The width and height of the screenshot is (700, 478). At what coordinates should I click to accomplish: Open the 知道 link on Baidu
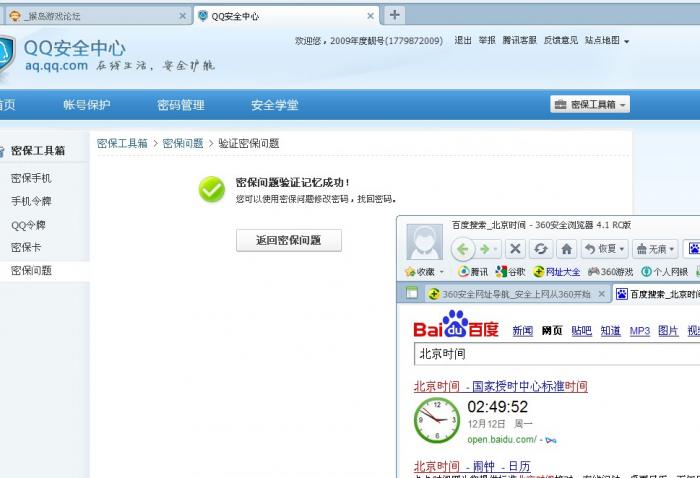pos(610,331)
